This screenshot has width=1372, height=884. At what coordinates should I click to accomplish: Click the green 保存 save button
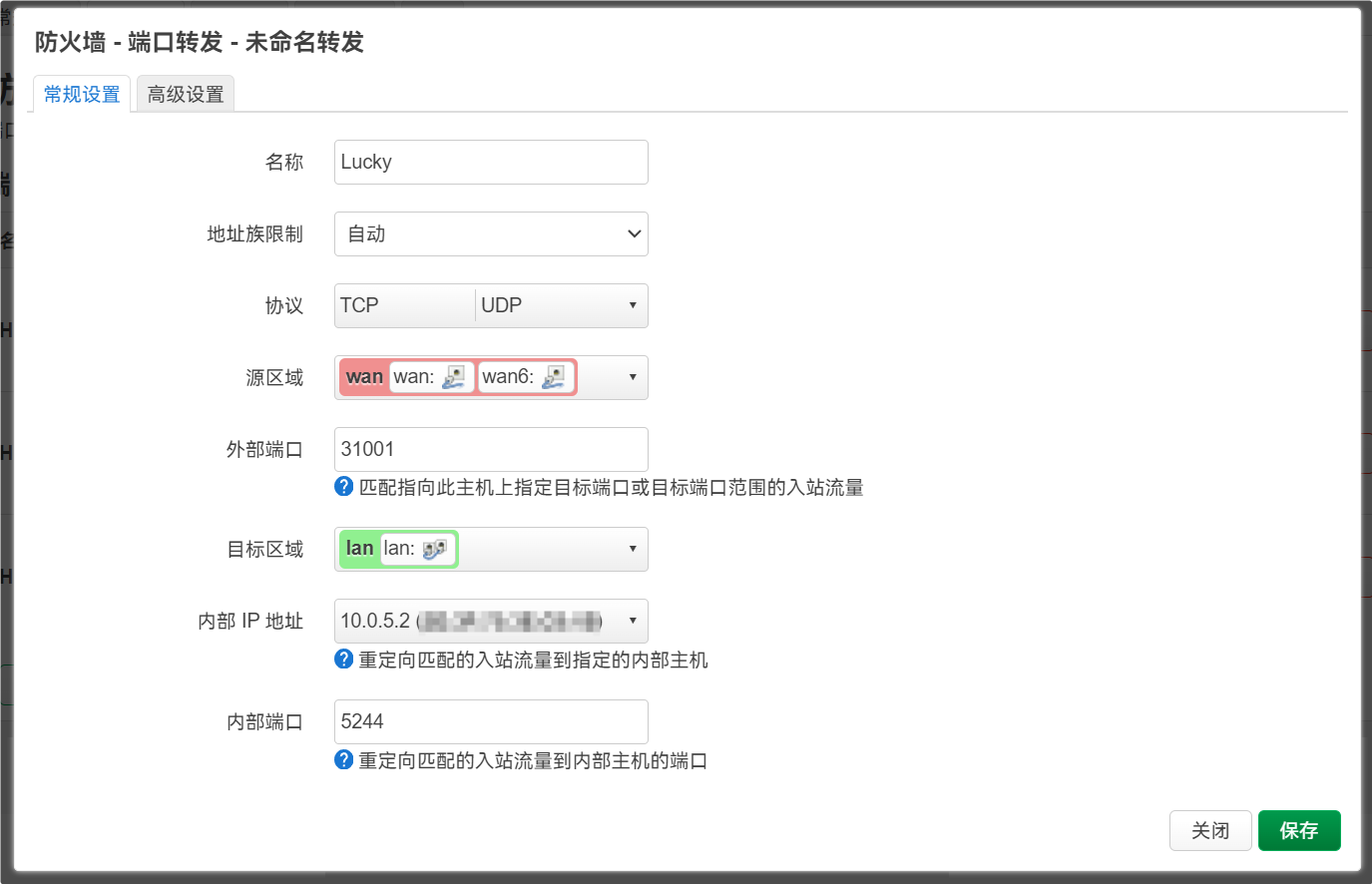coord(1299,830)
